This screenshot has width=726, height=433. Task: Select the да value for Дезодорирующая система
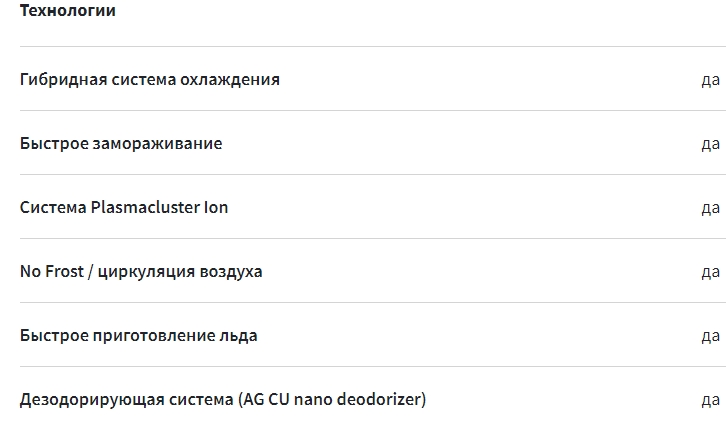[x=710, y=399]
